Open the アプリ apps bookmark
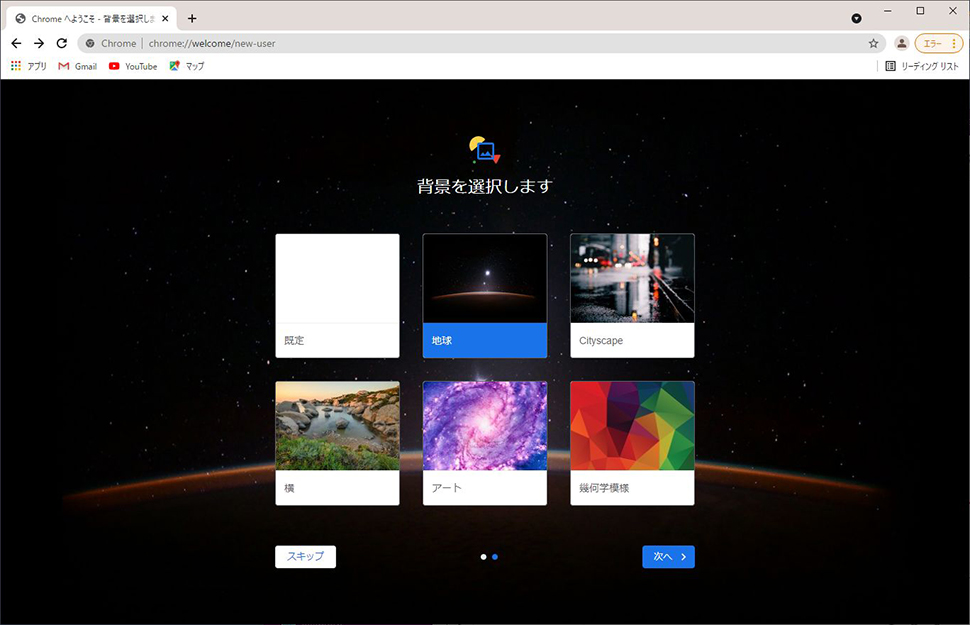Image resolution: width=970 pixels, height=625 pixels. pos(29,66)
